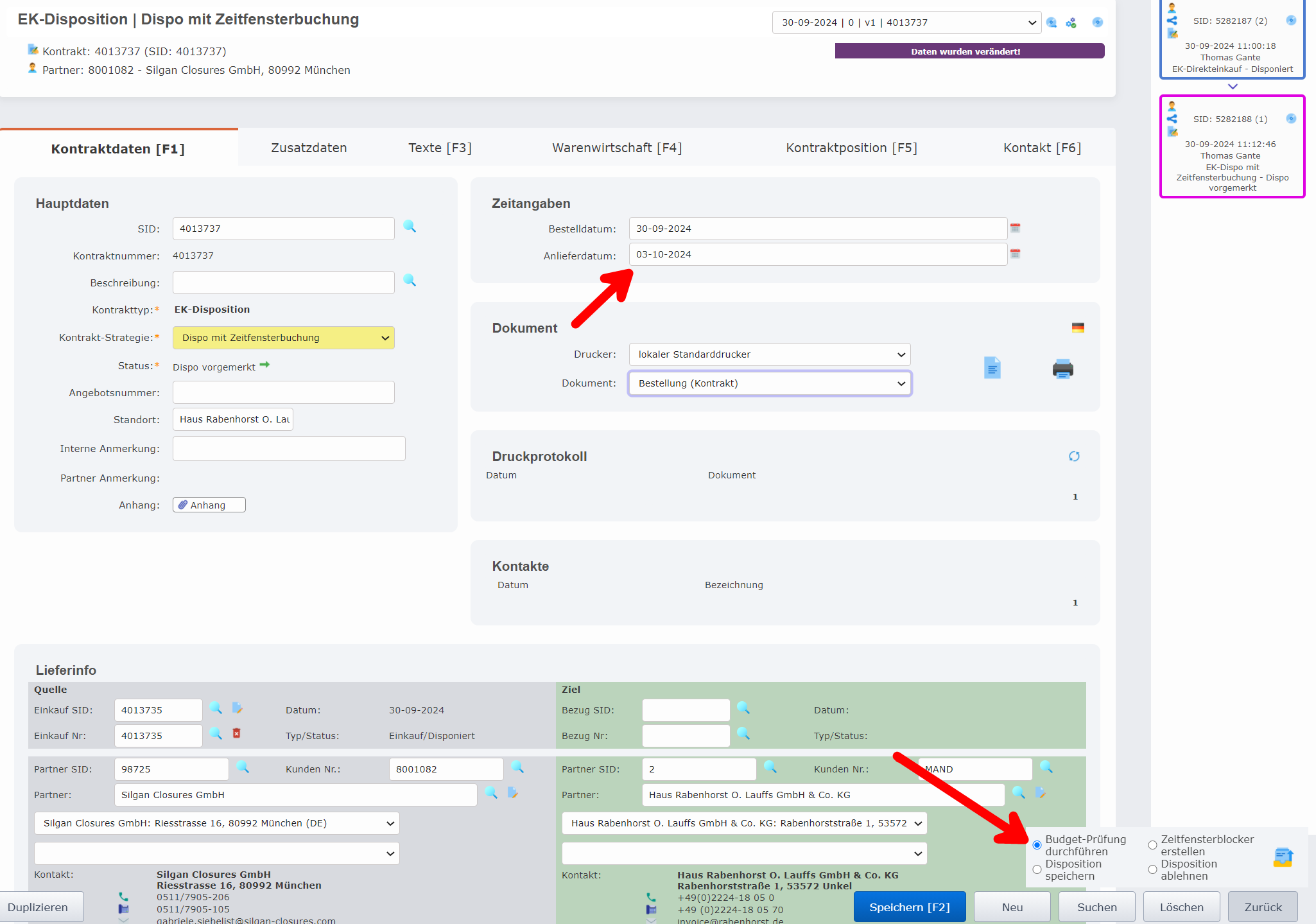The width and height of the screenshot is (1316, 924).
Task: Refresh the Druckprotokoll list
Action: click(1074, 457)
